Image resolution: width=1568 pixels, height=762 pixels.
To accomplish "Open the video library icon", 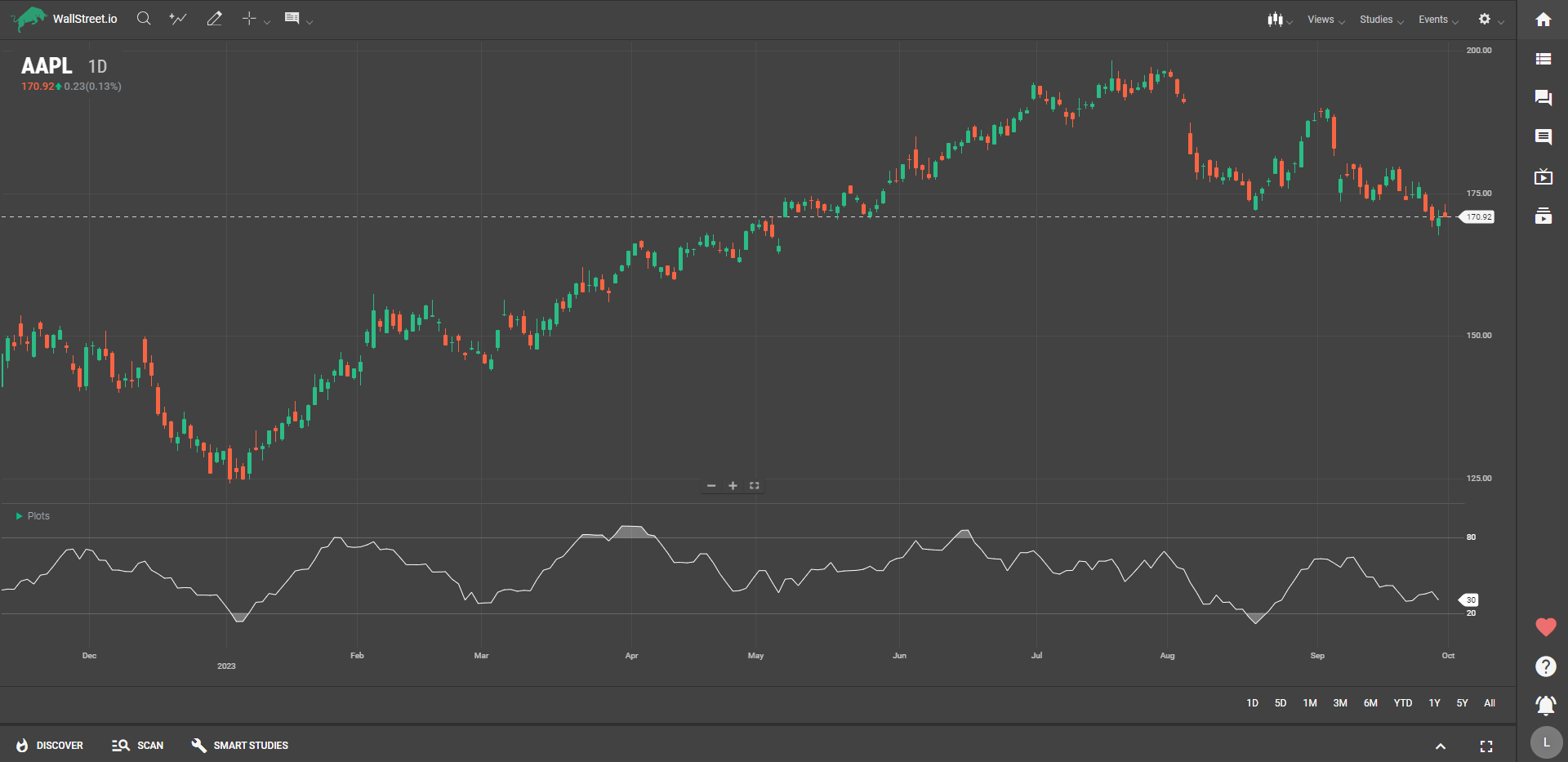I will point(1543,216).
